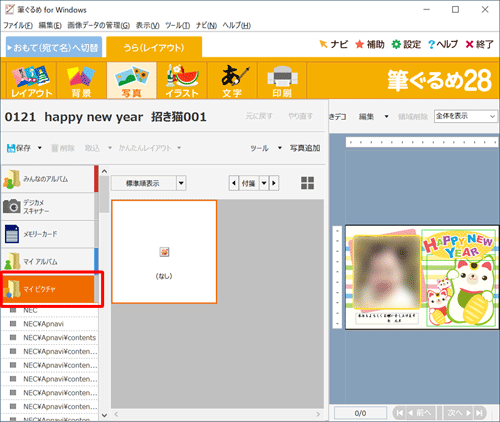Click Happy New Year text on card
The width and height of the screenshot is (500, 422).
(x=458, y=244)
